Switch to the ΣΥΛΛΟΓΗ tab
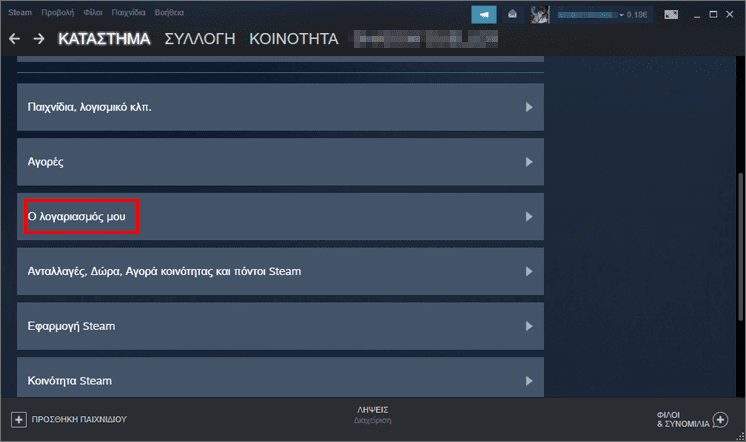 [x=200, y=39]
